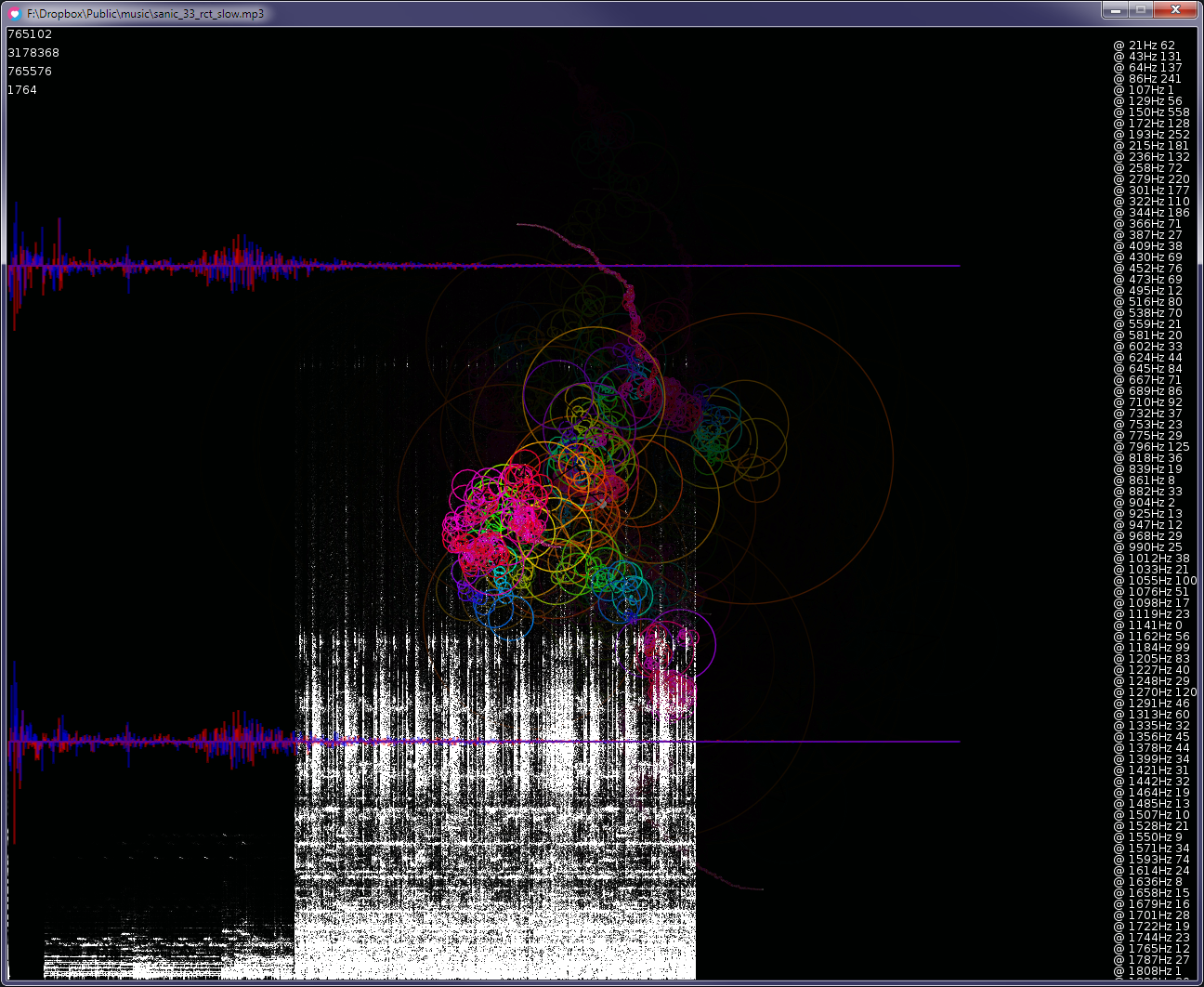Click the '@ 1184Hz 99' frequency entry
1204x987 pixels.
pyautogui.click(x=1152, y=648)
